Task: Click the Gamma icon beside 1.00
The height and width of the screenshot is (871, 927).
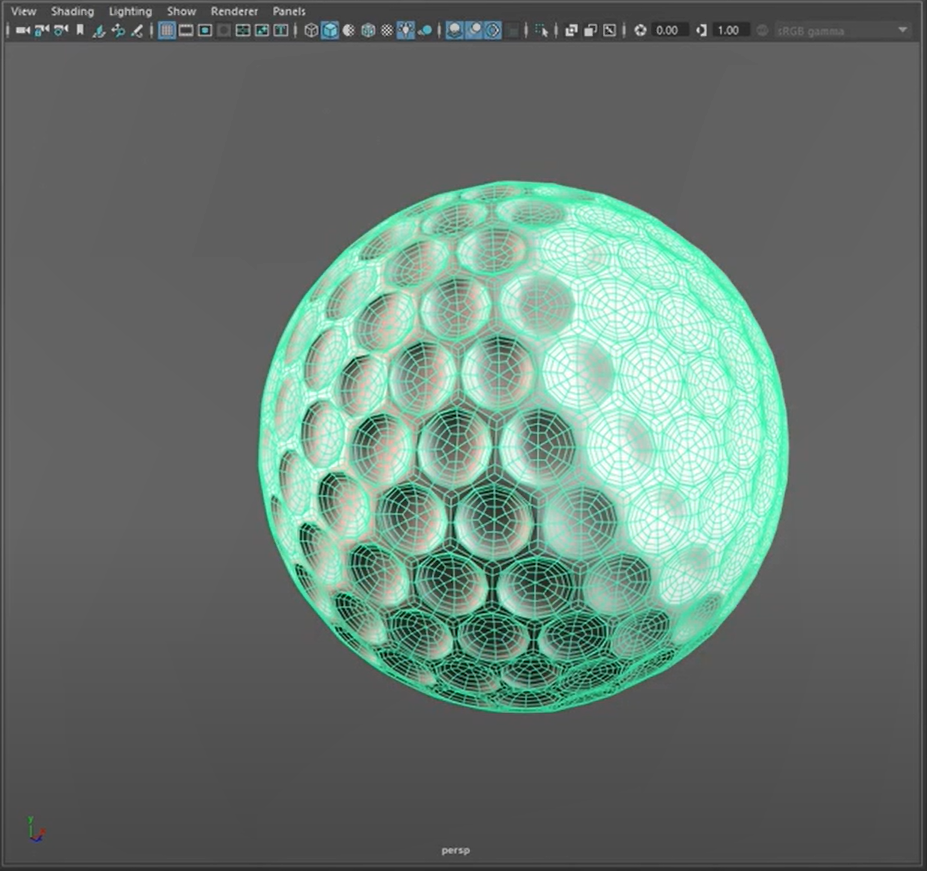Action: pos(700,31)
